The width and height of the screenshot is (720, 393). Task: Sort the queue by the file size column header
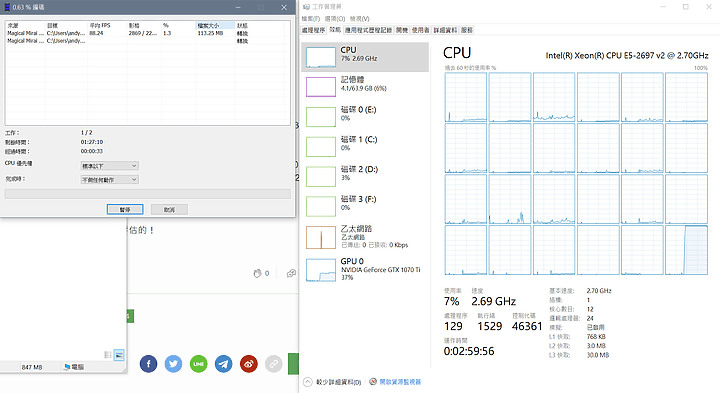coord(215,26)
